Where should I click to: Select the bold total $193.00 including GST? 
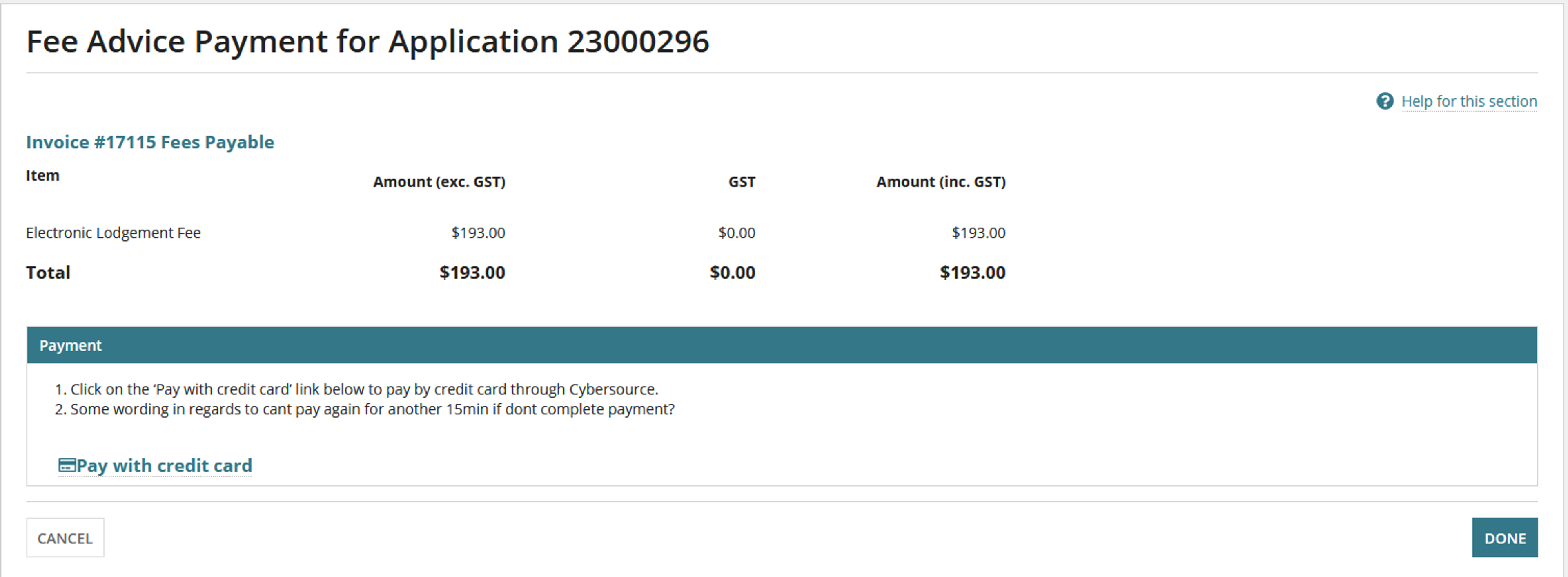(972, 272)
